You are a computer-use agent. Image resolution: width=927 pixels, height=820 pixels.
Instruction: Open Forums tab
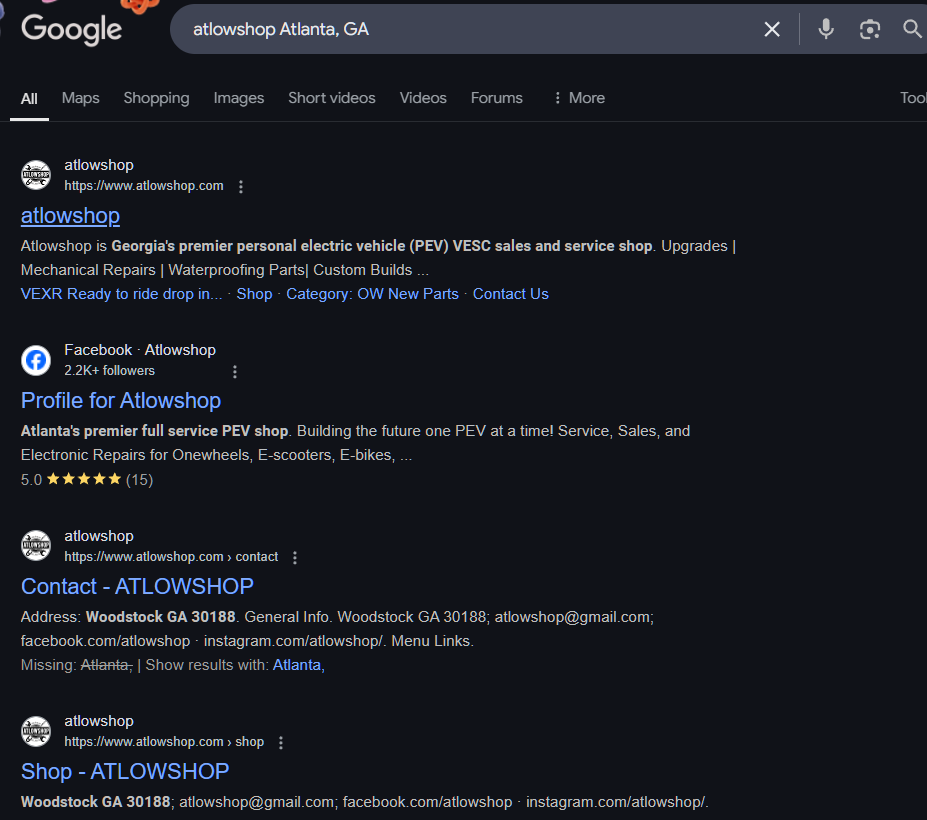coord(497,98)
